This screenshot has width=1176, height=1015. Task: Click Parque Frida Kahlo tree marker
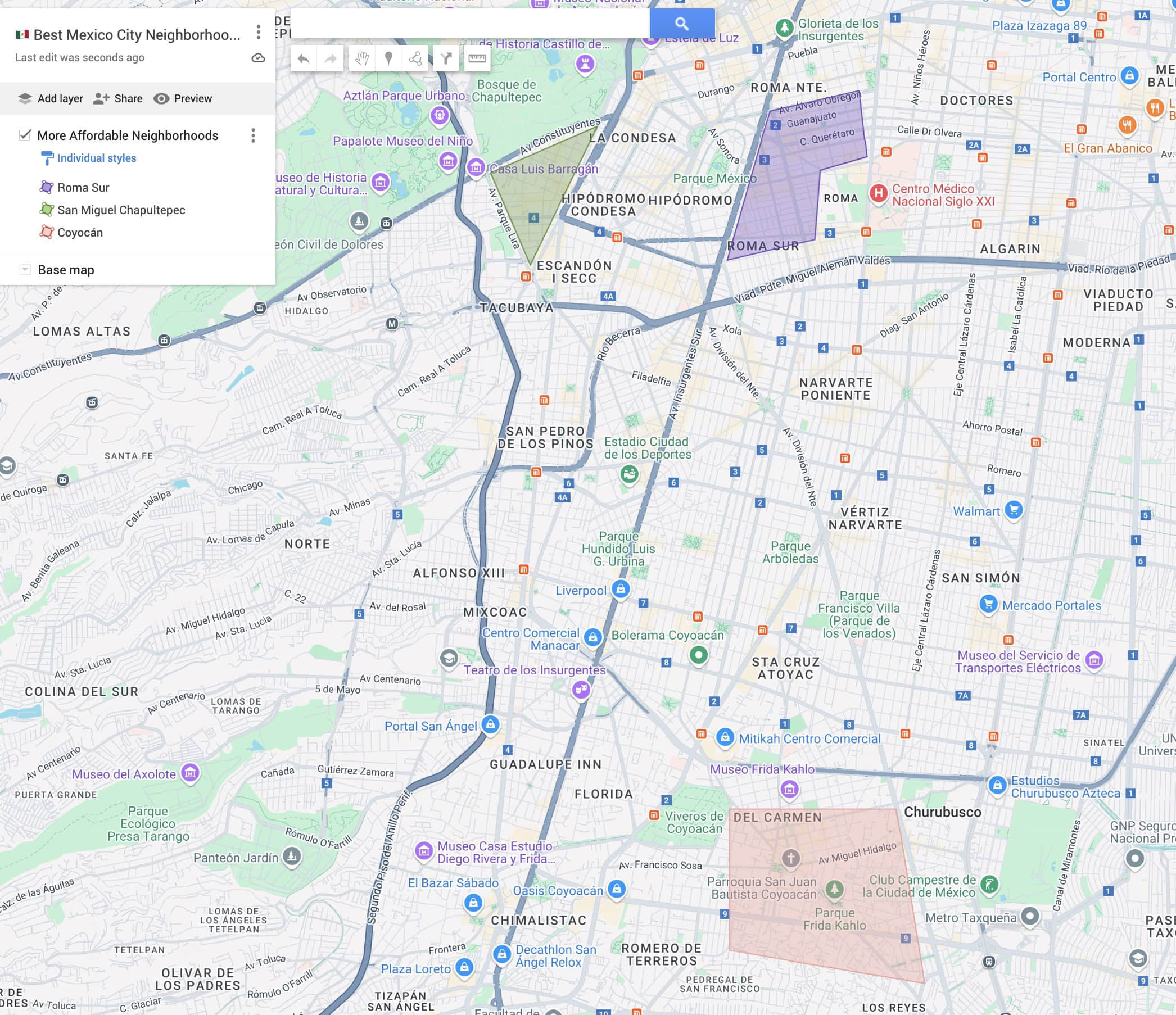834,889
